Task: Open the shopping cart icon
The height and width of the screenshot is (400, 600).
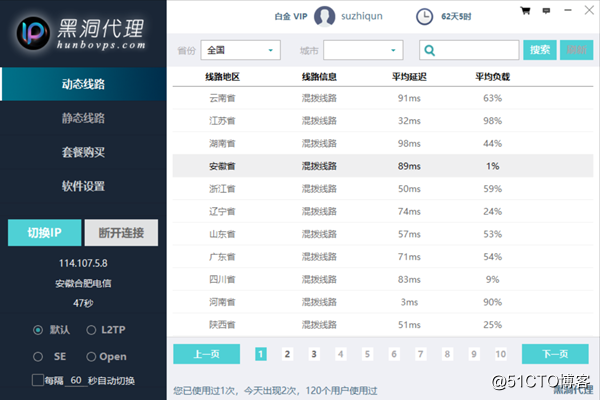Action: [525, 11]
